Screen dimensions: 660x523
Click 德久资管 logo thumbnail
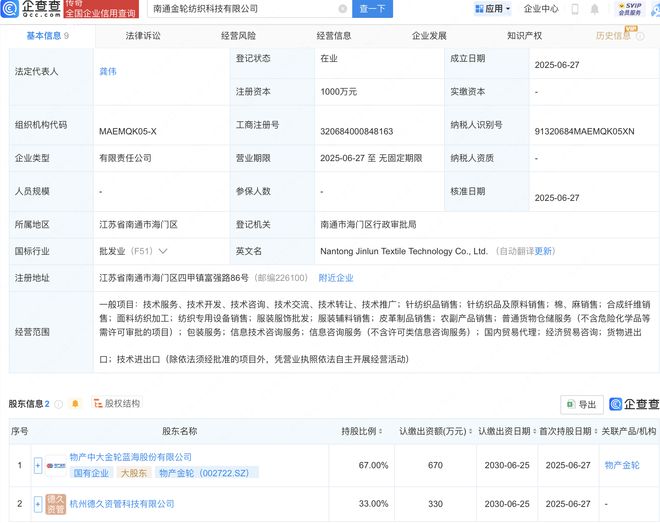point(56,504)
